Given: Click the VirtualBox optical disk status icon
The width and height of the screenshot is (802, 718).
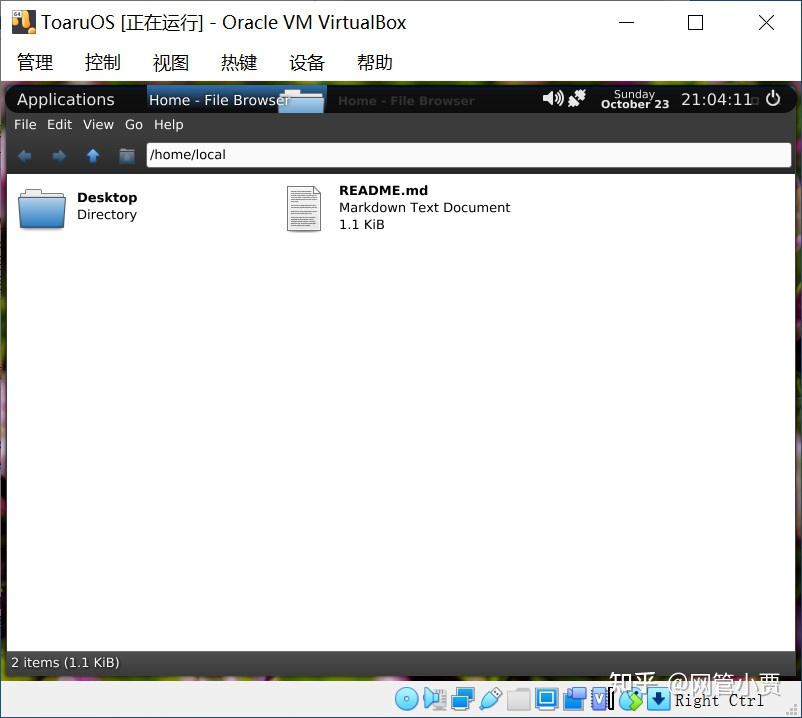Looking at the screenshot, I should 407,699.
